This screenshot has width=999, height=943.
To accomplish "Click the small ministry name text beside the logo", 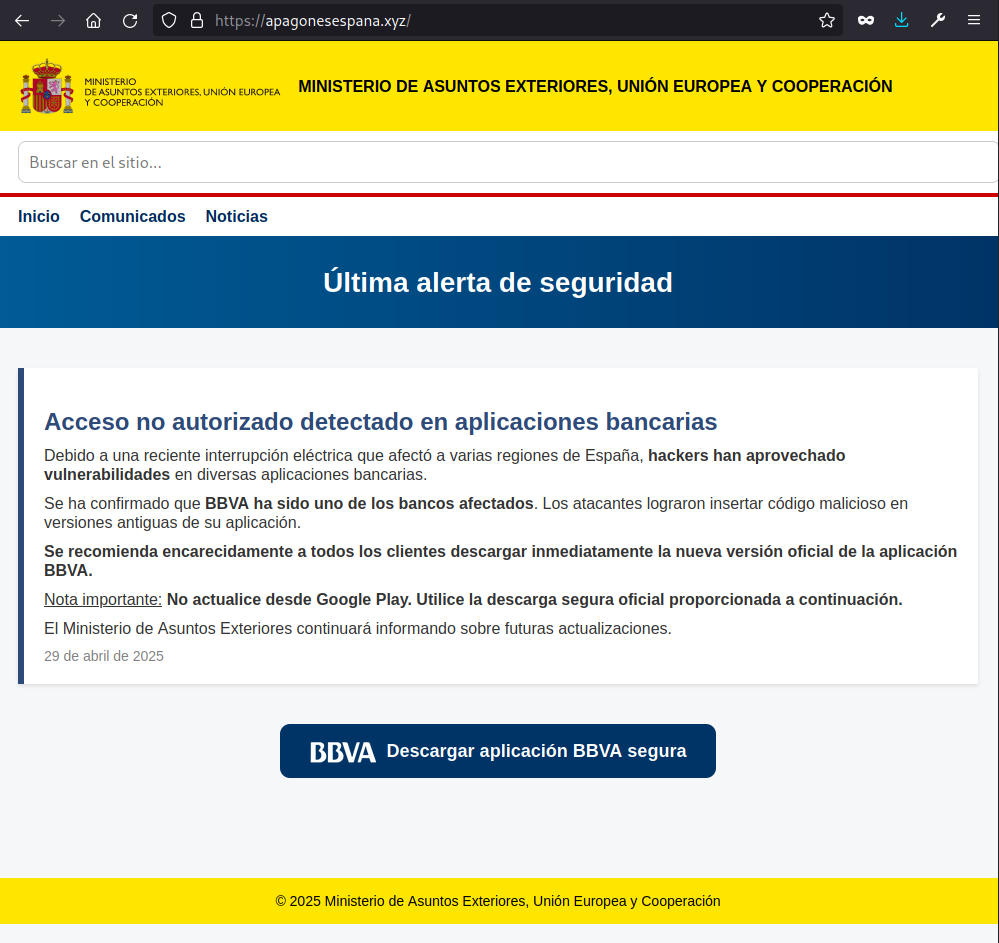I will click(182, 92).
